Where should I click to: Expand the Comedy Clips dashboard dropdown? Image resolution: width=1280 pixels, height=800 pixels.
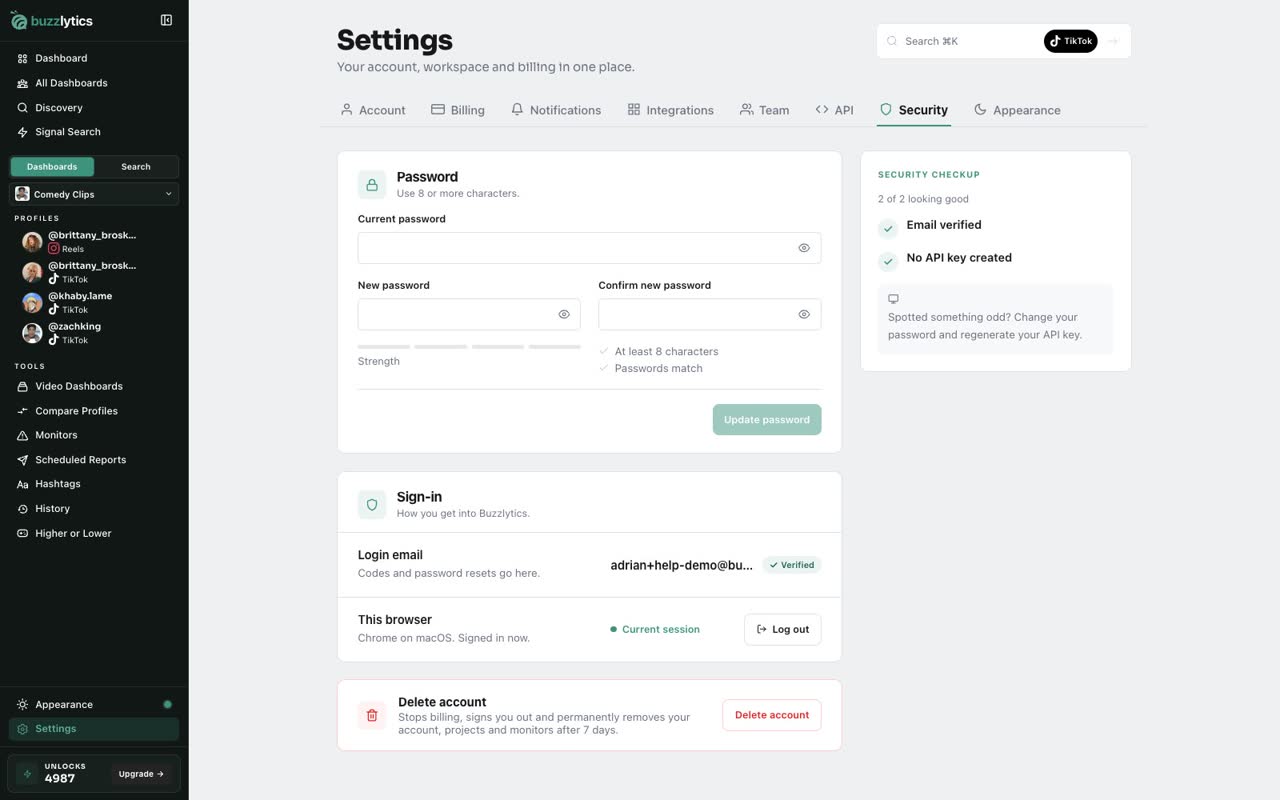point(94,194)
